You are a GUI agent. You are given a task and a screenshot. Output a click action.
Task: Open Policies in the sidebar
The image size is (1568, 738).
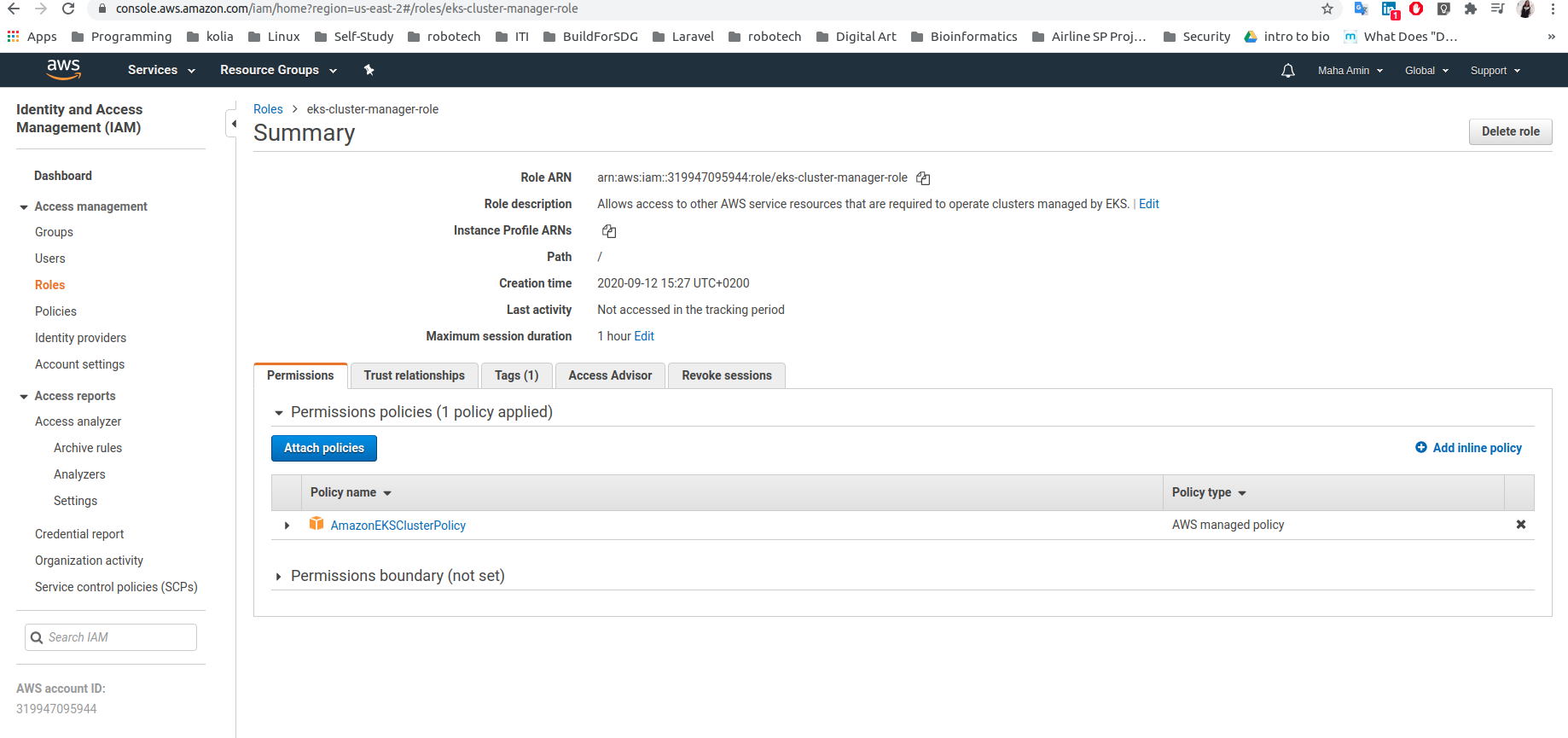(x=55, y=311)
